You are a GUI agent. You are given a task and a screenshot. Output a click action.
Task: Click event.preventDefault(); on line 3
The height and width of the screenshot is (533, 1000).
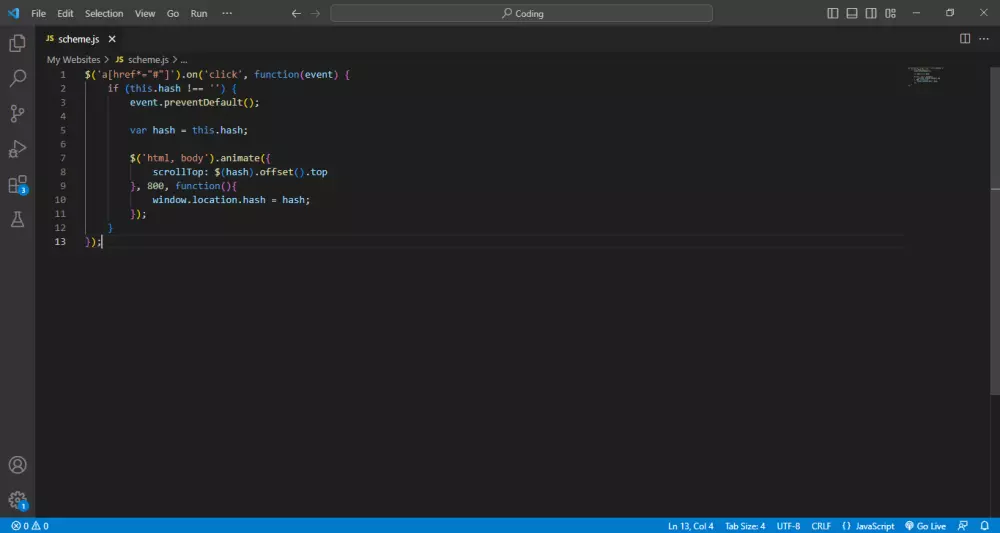(195, 102)
